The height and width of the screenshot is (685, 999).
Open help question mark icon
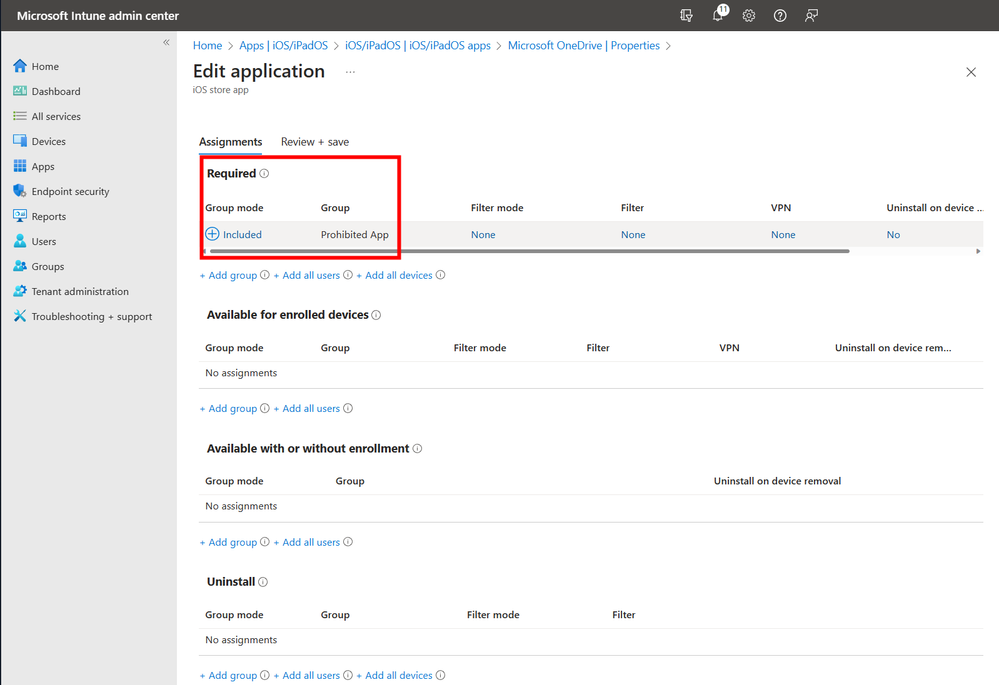point(780,16)
